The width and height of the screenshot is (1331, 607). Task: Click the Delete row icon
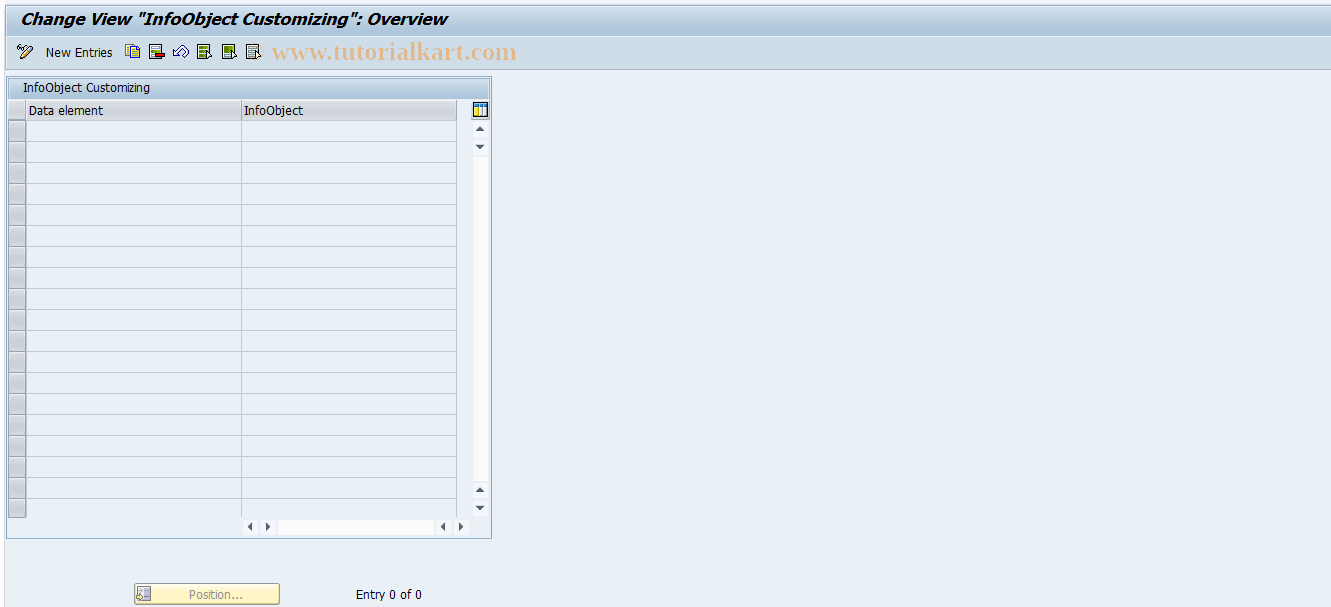point(157,52)
